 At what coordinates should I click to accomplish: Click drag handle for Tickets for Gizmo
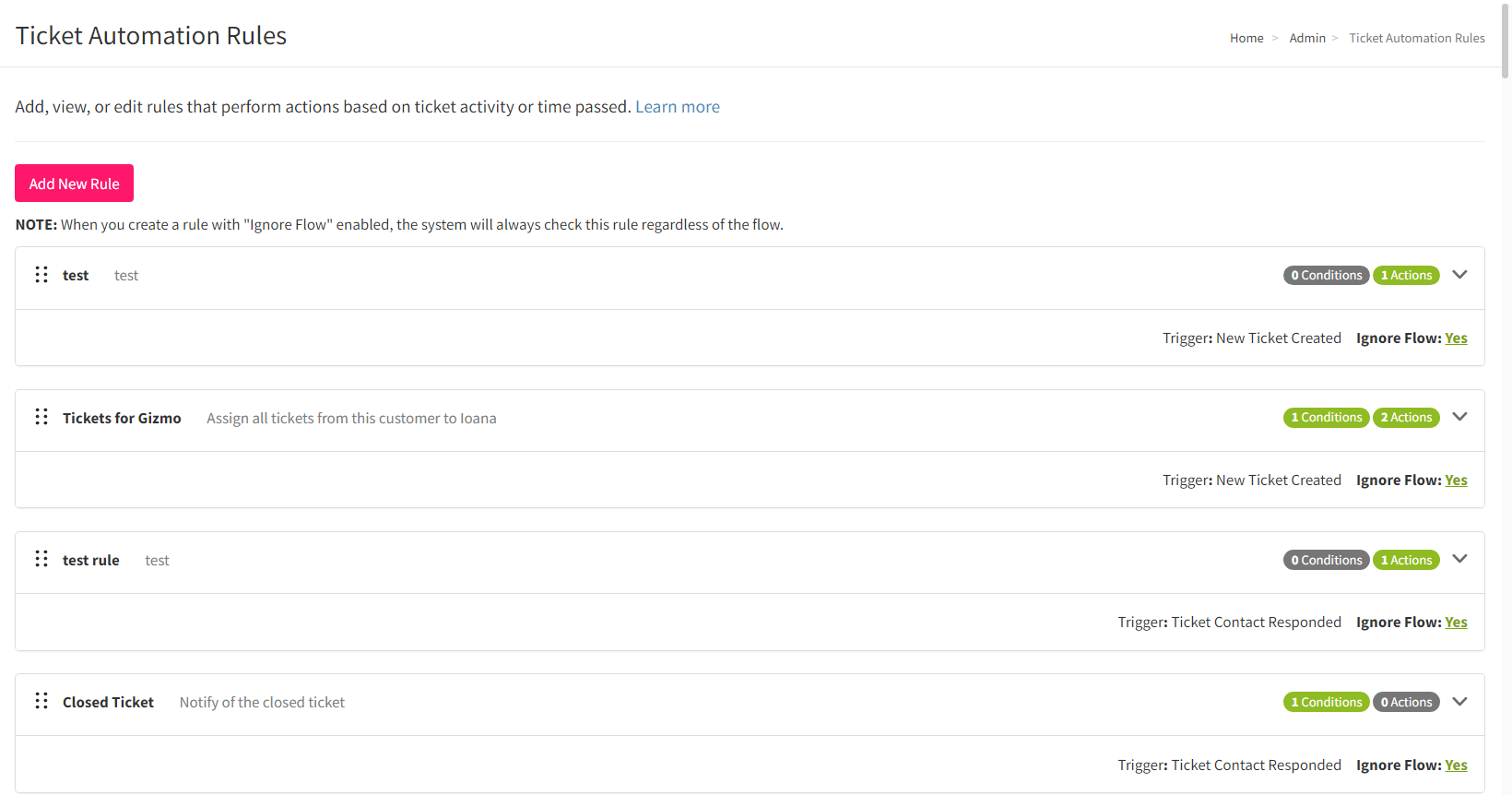point(41,417)
